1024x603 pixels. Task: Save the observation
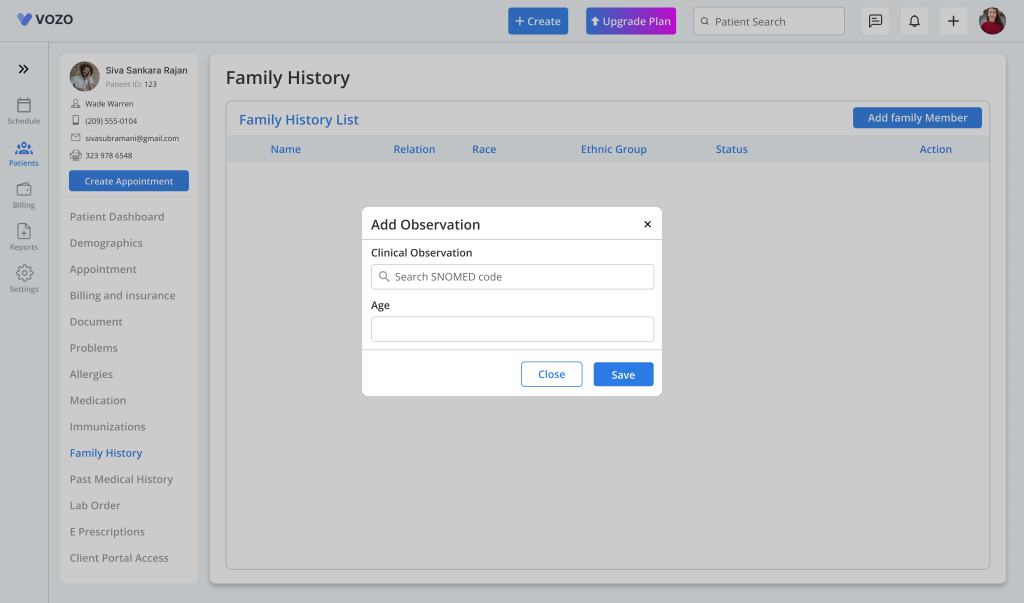click(623, 374)
